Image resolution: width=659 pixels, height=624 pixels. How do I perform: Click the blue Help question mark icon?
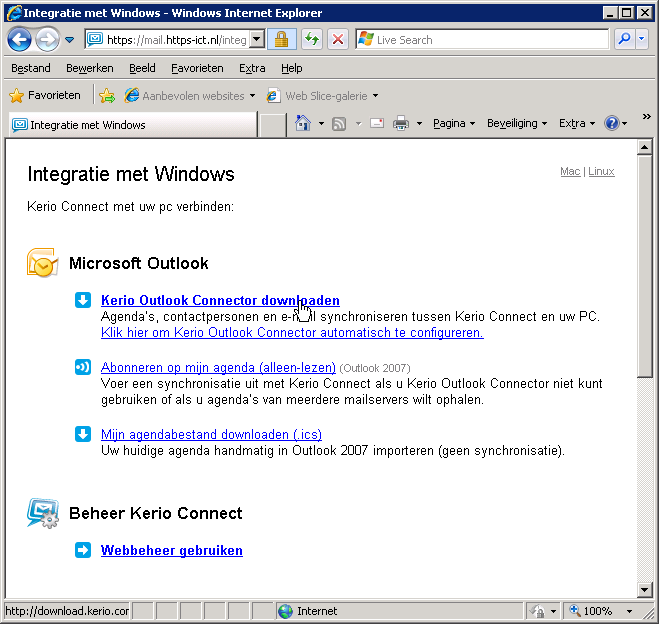pos(612,123)
